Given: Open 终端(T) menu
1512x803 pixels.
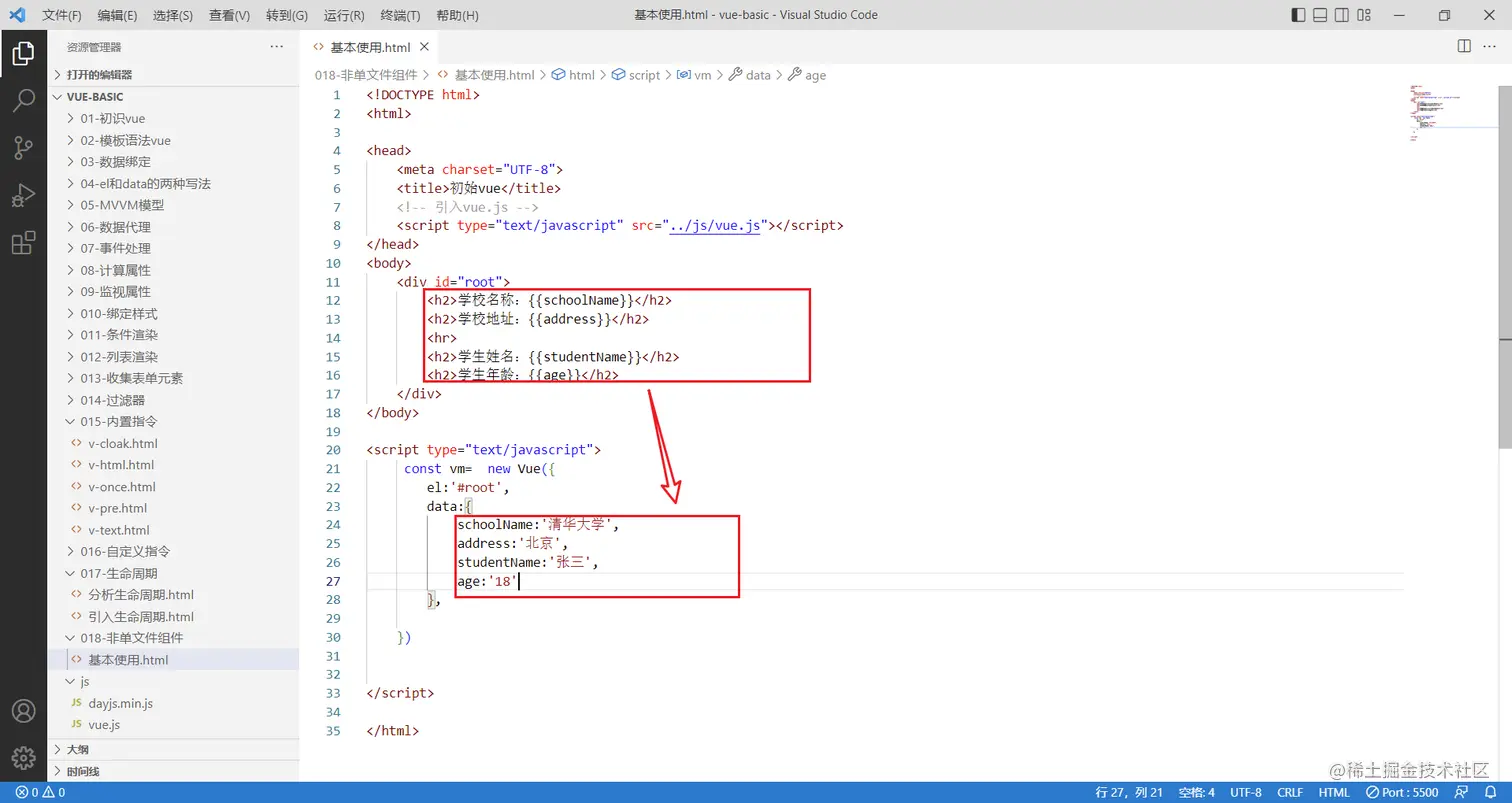Looking at the screenshot, I should [401, 16].
